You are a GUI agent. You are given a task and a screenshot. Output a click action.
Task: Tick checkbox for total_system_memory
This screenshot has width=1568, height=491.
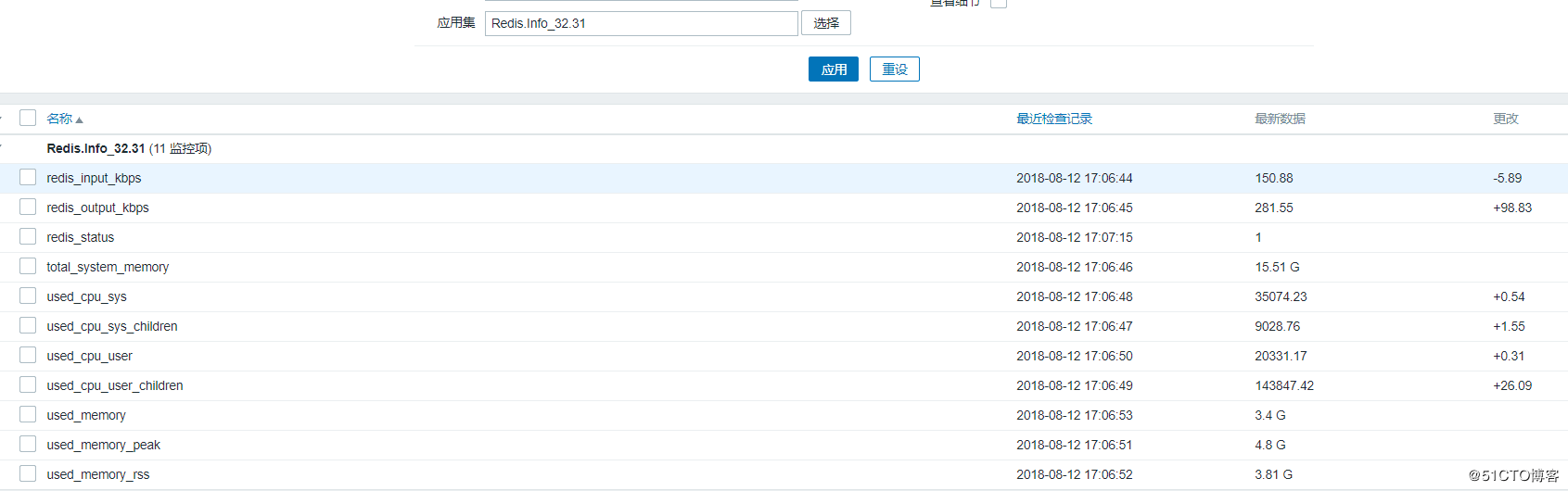tap(28, 266)
